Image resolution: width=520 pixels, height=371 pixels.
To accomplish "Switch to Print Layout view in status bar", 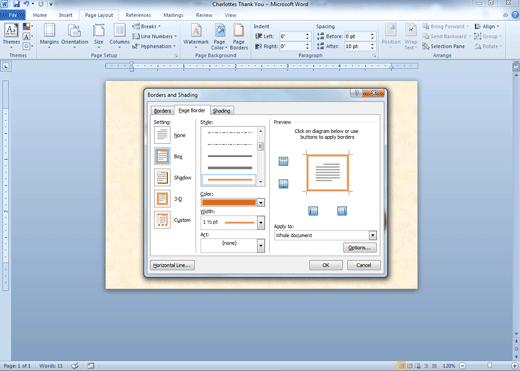I will (x=401, y=366).
